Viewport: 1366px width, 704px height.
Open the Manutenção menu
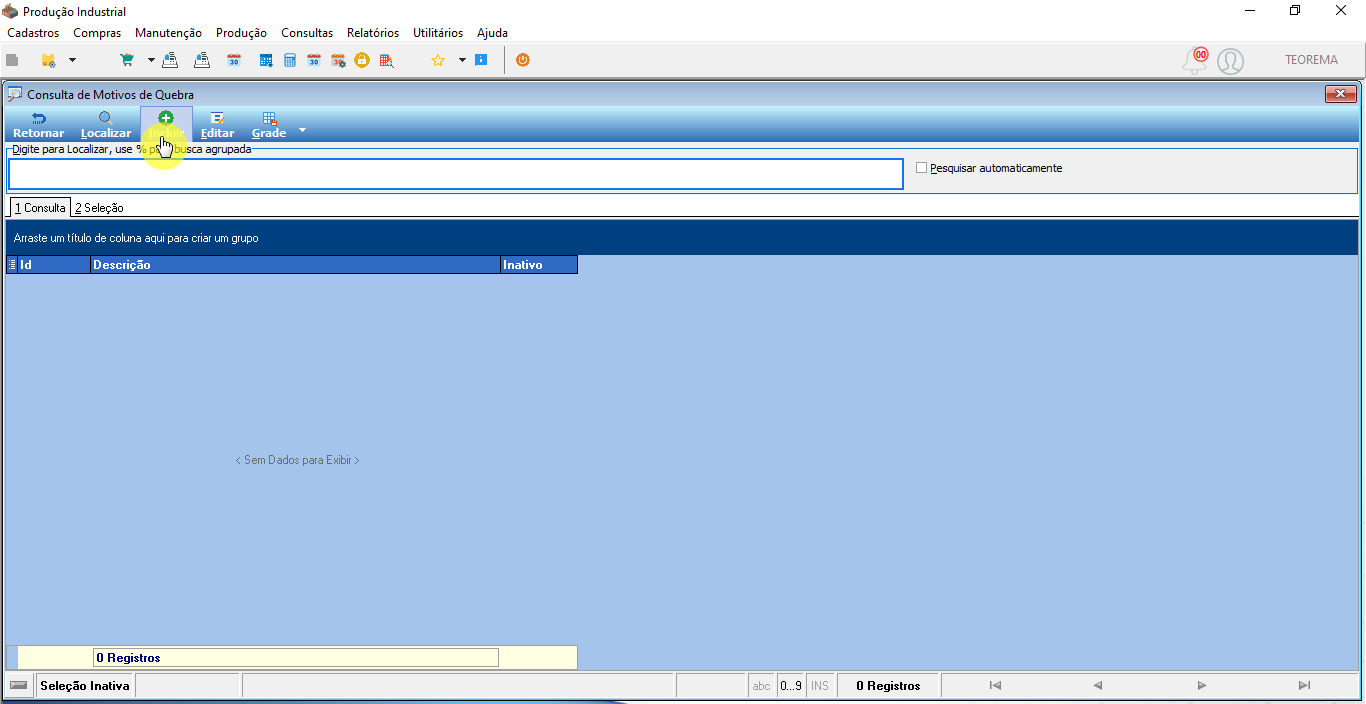click(x=168, y=33)
